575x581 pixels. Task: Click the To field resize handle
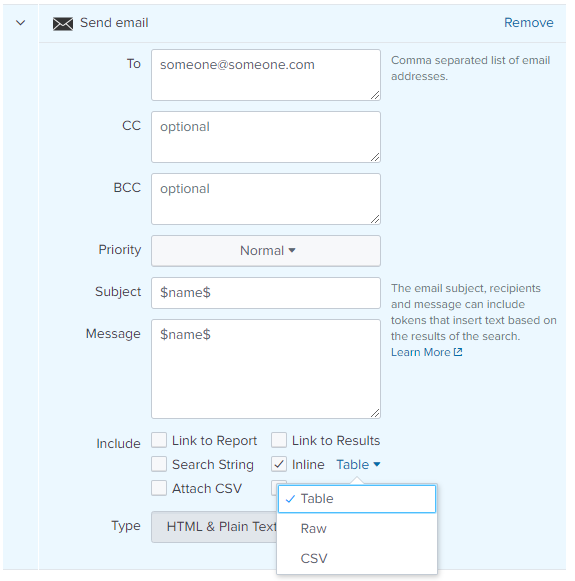coord(375,95)
